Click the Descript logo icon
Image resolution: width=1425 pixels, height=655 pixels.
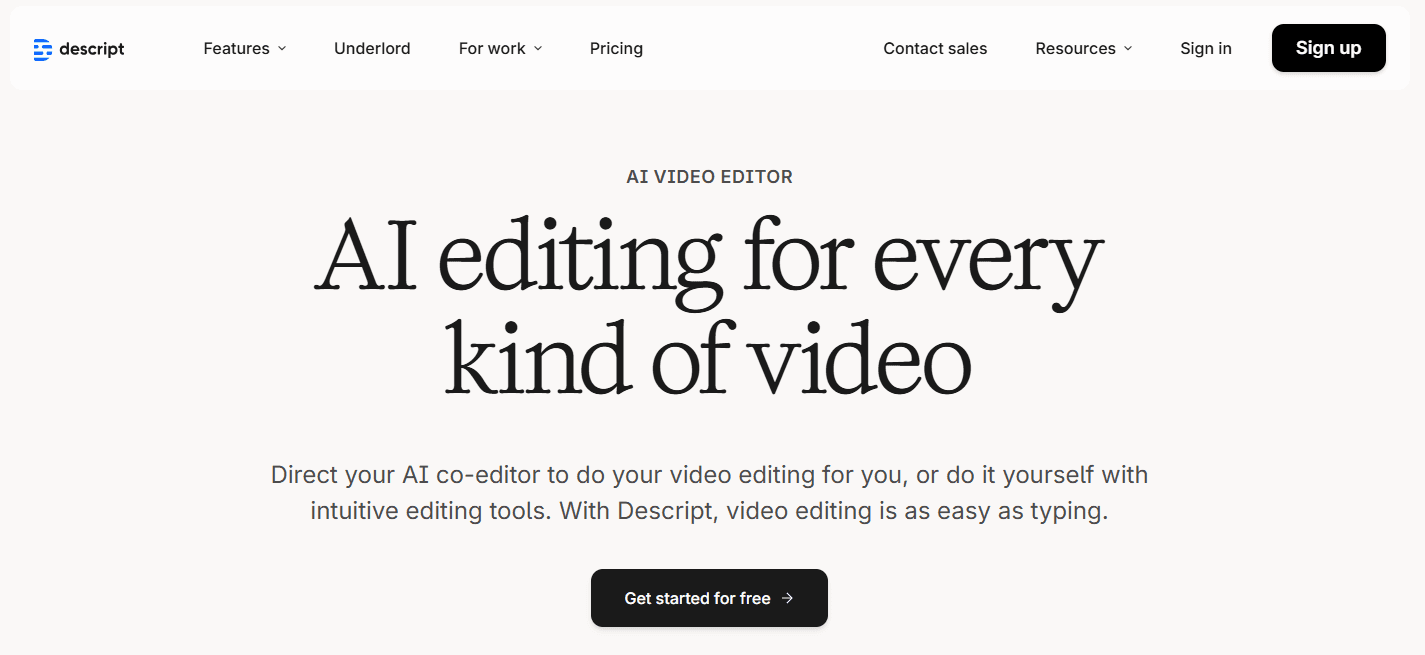coord(42,49)
